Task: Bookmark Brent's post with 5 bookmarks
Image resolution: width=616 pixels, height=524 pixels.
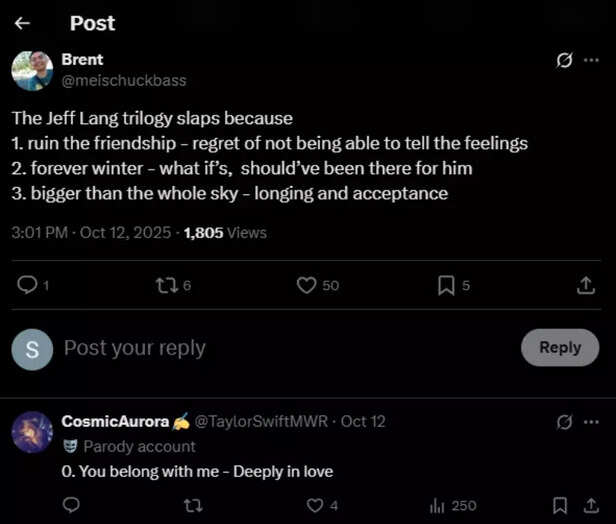Action: tap(446, 285)
